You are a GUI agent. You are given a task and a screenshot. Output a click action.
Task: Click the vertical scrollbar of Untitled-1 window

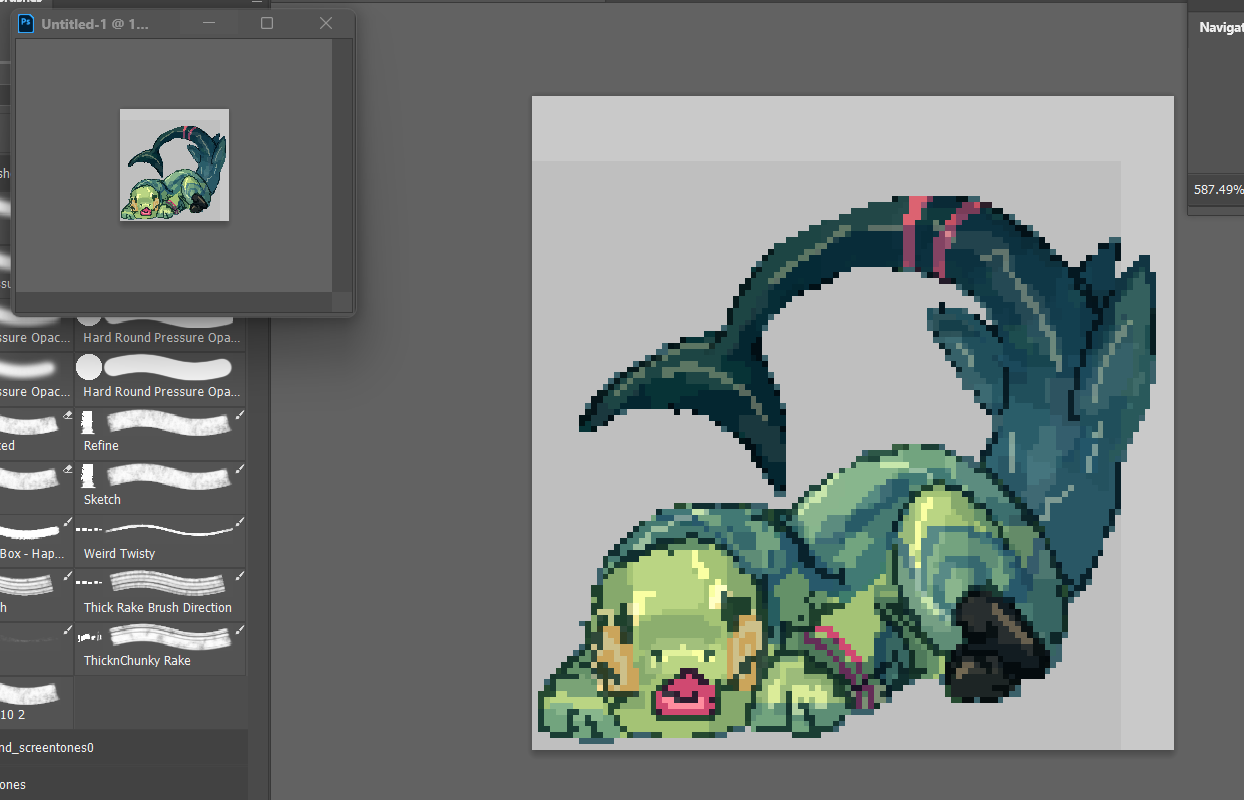click(342, 166)
